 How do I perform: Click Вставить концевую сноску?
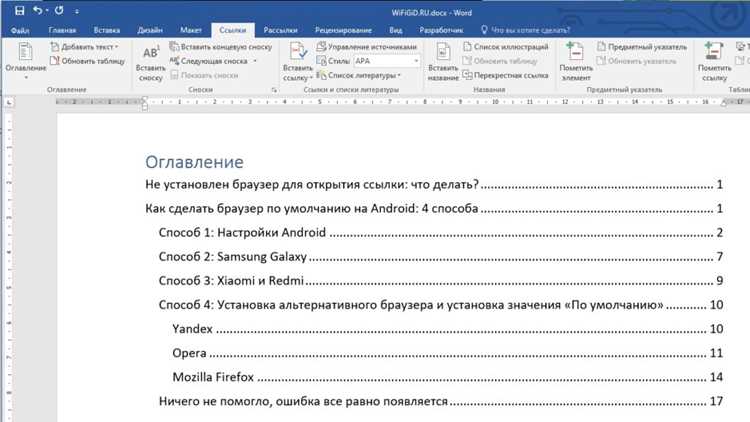(221, 47)
